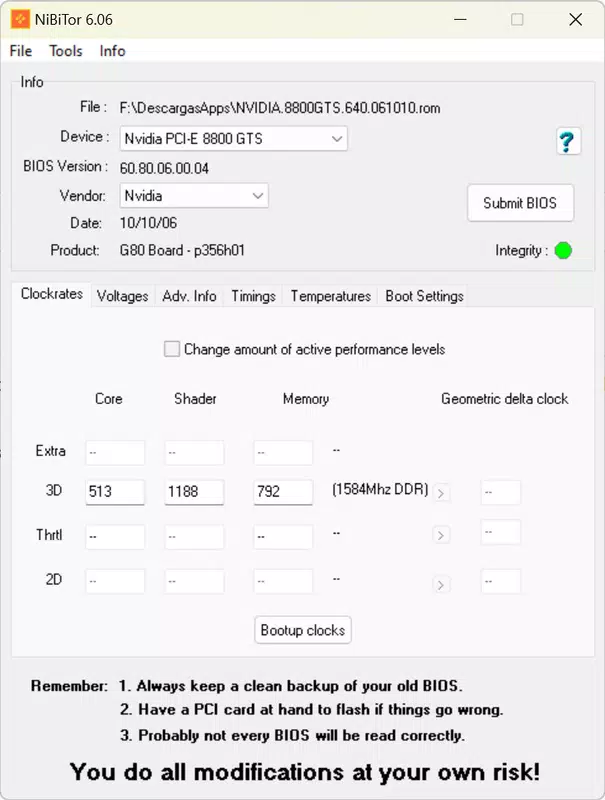Click the NiBiTor app icon in title bar
This screenshot has width=605, height=800.
tap(20, 19)
